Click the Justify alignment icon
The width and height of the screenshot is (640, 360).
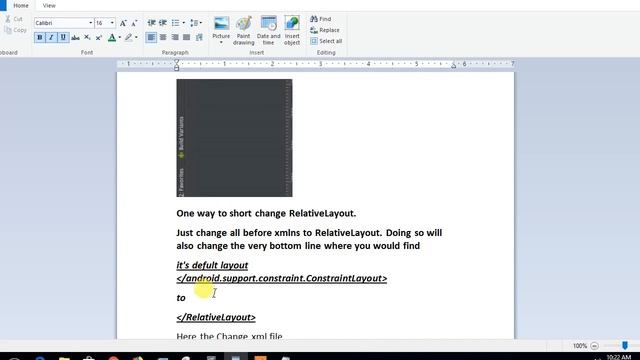(187, 38)
